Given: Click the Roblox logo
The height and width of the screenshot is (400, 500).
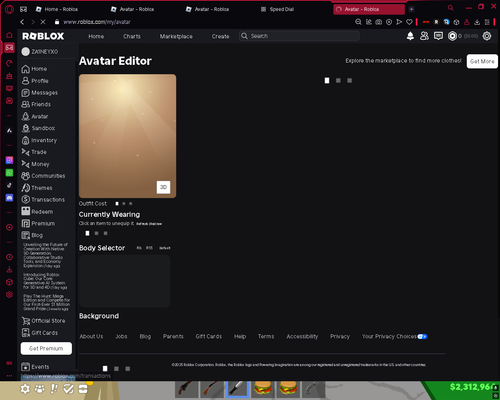Looking at the screenshot, I should click(x=43, y=36).
